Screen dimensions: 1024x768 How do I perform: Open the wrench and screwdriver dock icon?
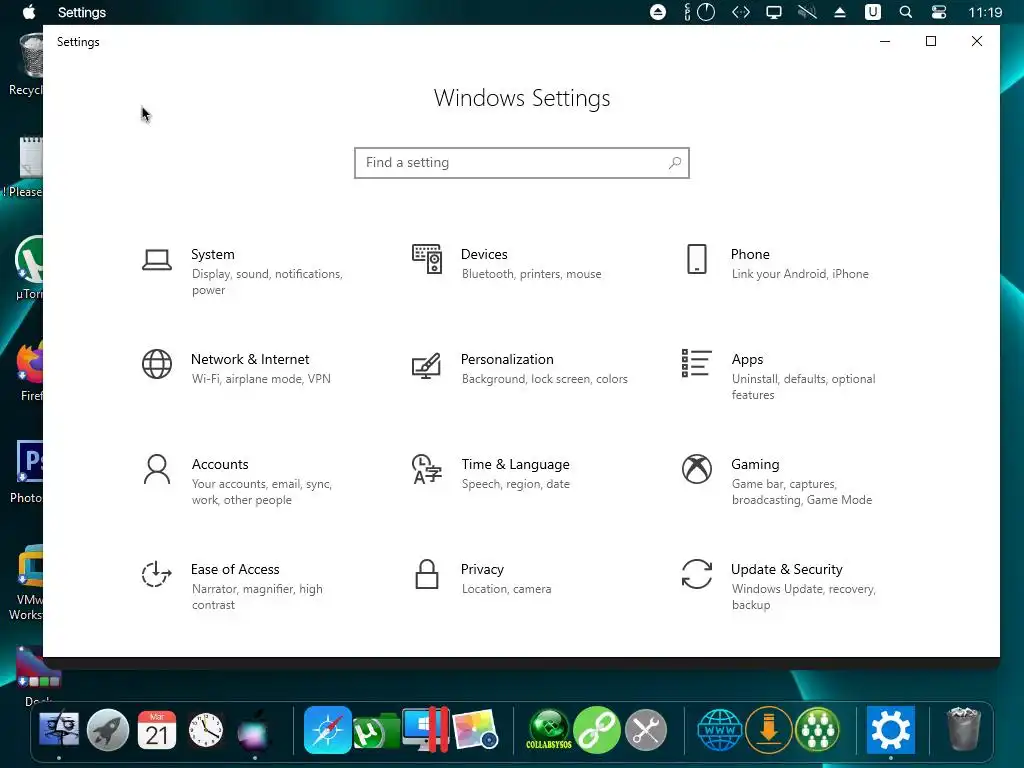646,730
